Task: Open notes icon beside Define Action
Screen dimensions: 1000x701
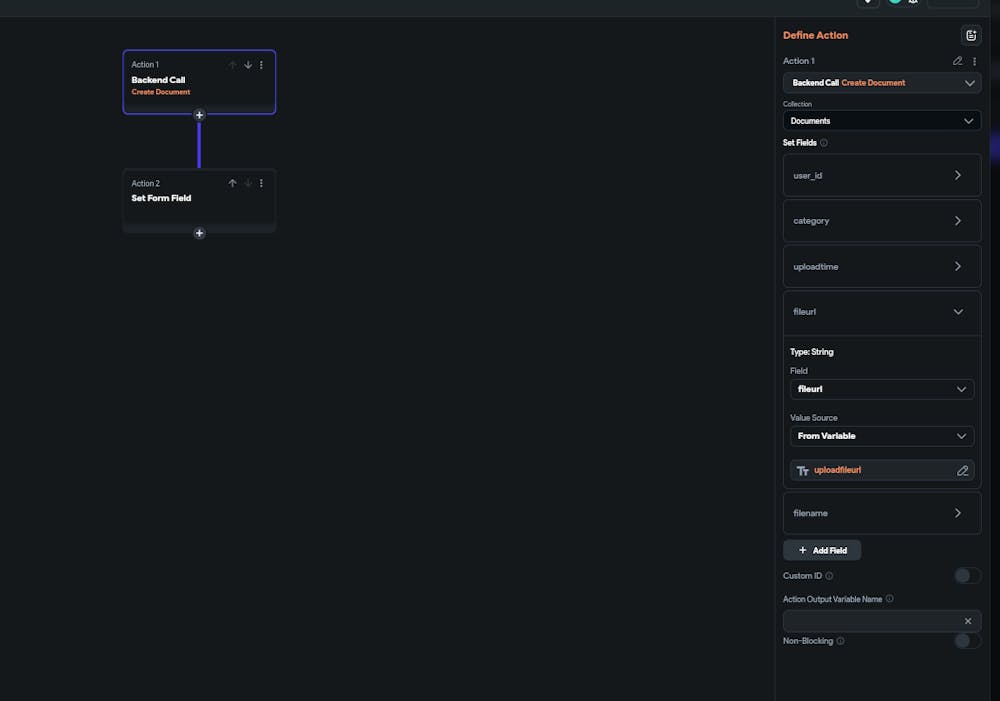Action: click(x=971, y=36)
